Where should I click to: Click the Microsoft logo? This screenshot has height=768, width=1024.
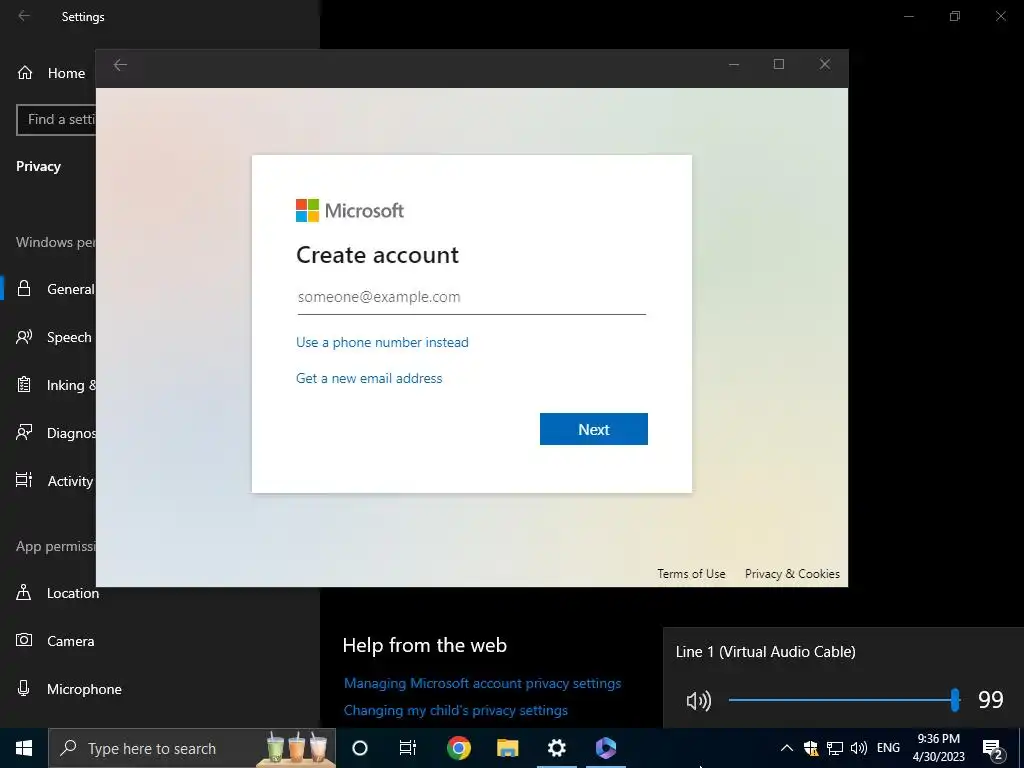coord(350,210)
